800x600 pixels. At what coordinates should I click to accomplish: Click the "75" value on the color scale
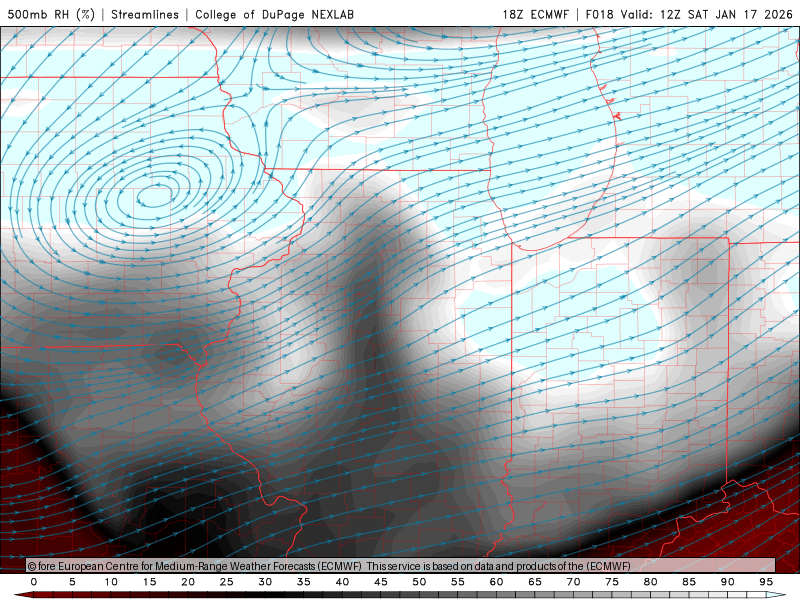click(612, 582)
